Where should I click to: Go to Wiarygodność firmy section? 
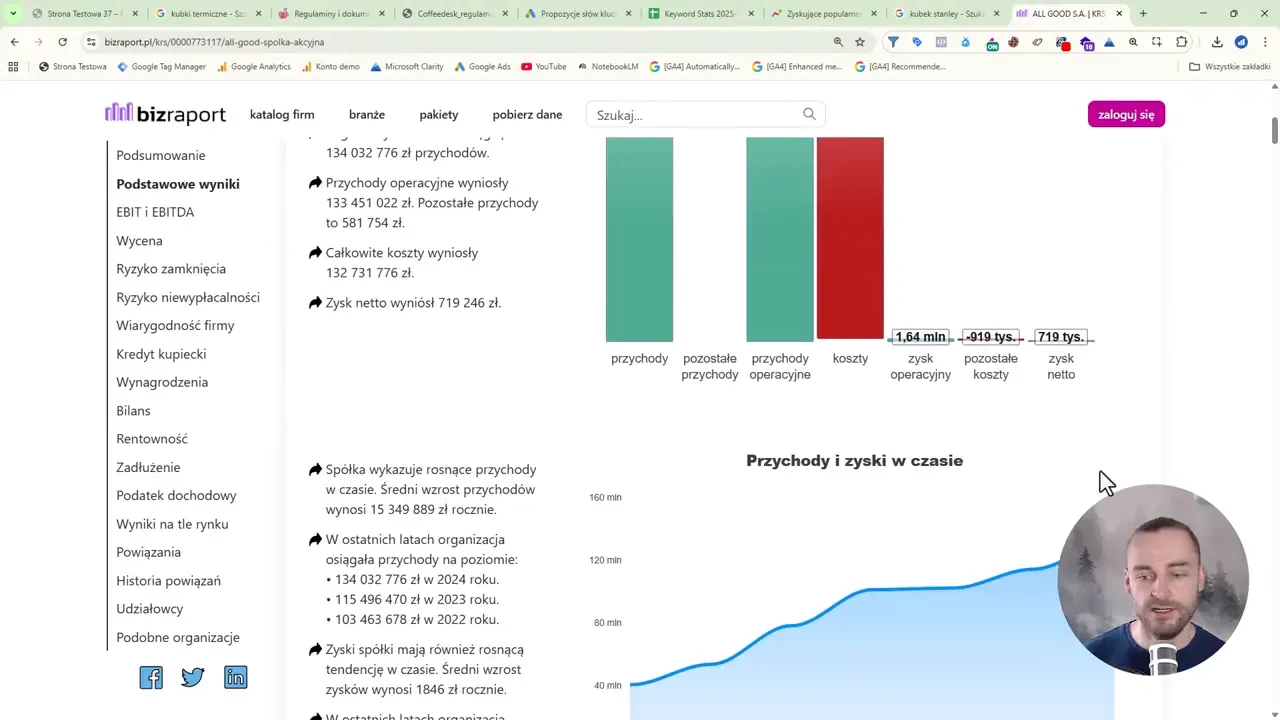pyautogui.click(x=175, y=325)
